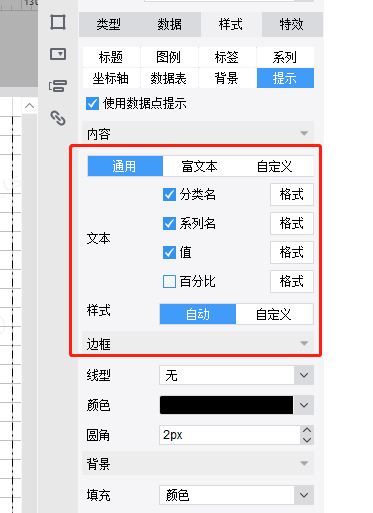The height and width of the screenshot is (513, 373).
Task: Increase 圆角 with the up stepper
Action: click(307, 430)
